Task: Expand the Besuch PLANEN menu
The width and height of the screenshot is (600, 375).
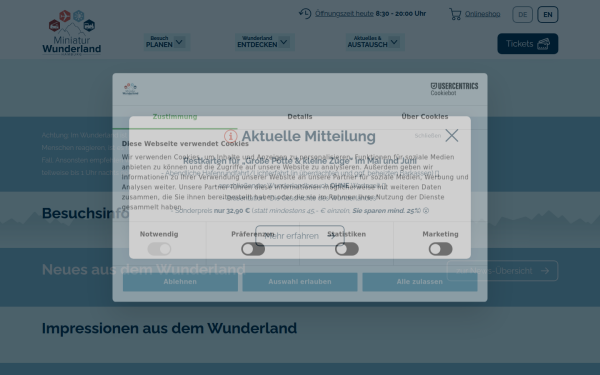Action: point(166,42)
